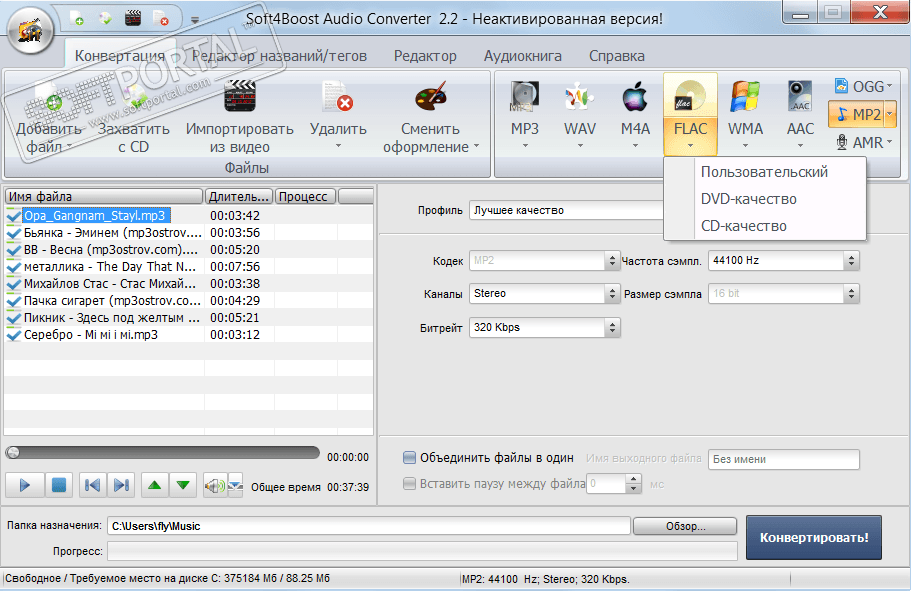Open the Профиль dropdown showing Лучшее качество
Image resolution: width=911 pixels, height=591 pixels.
point(566,210)
